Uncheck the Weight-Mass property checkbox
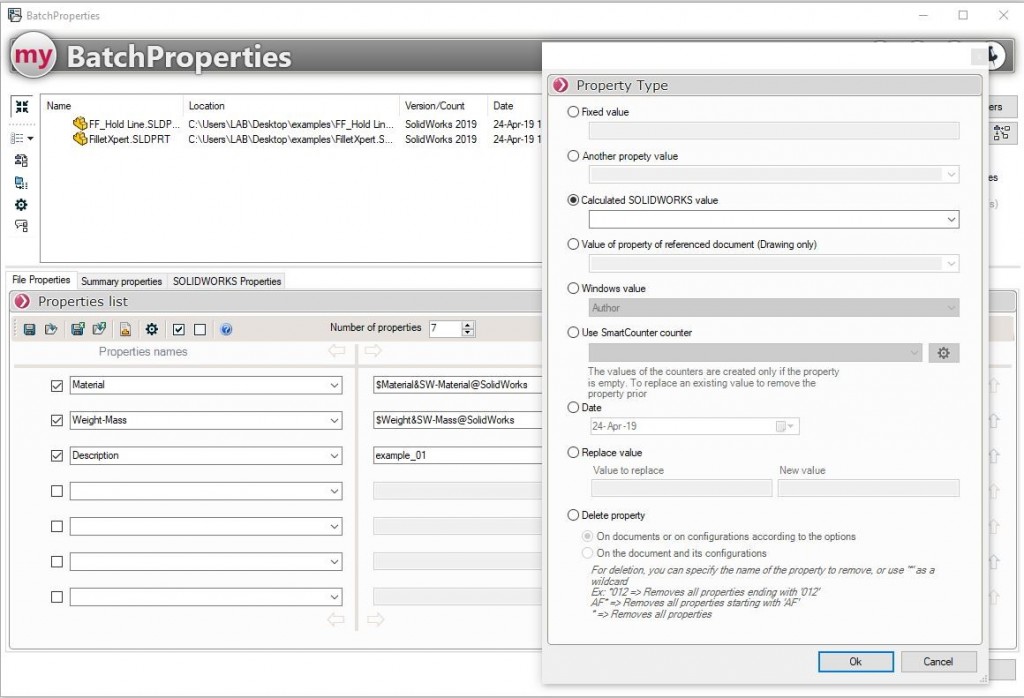The image size is (1024, 698). (x=57, y=420)
